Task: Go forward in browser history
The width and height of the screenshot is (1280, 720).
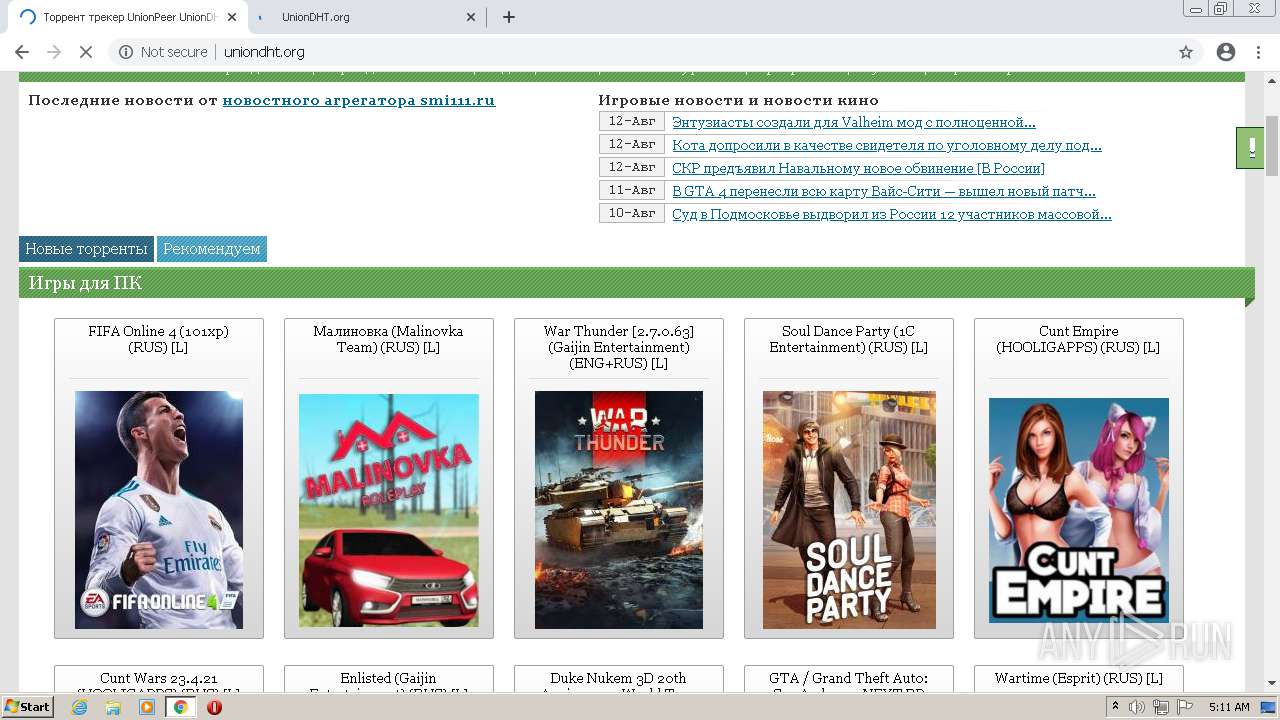Action: coord(54,52)
